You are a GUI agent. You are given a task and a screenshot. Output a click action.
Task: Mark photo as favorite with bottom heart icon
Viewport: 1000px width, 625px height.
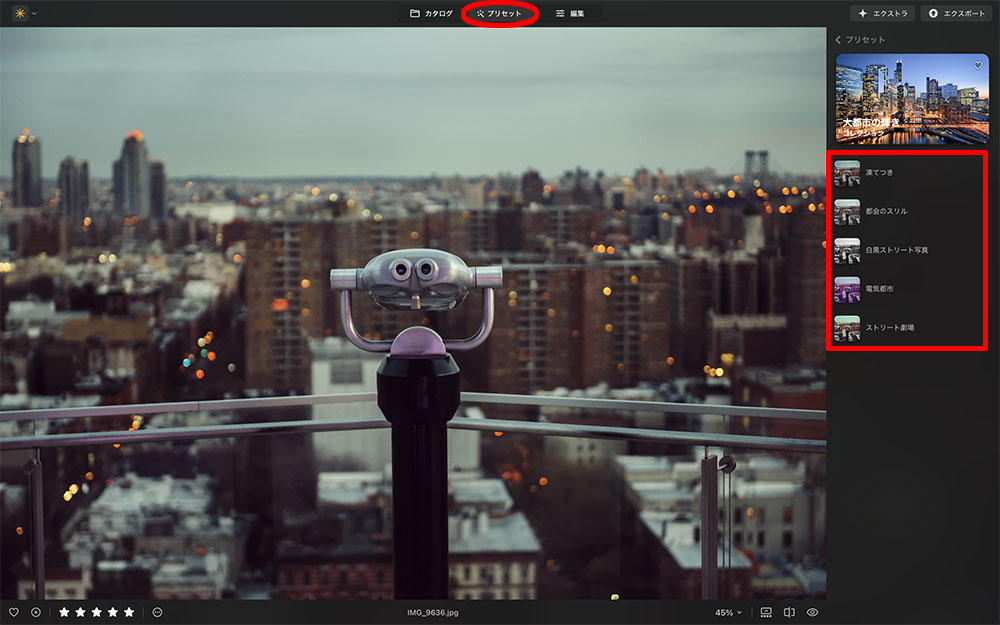14,612
